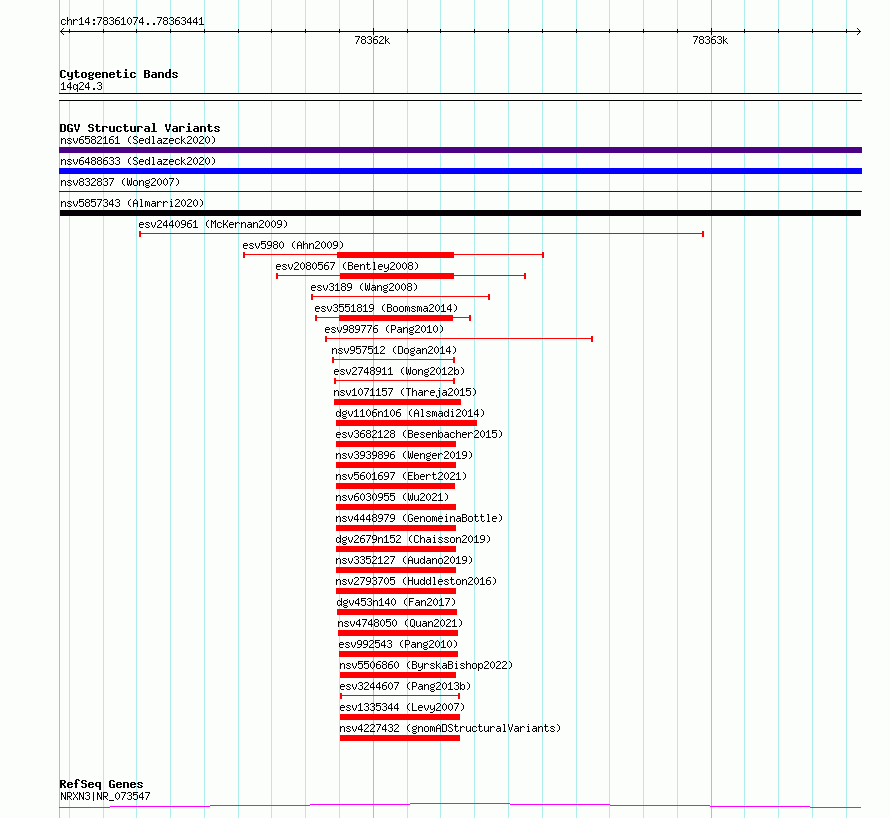Click the 14q24.3 band label
890x818 pixels.
(81, 86)
